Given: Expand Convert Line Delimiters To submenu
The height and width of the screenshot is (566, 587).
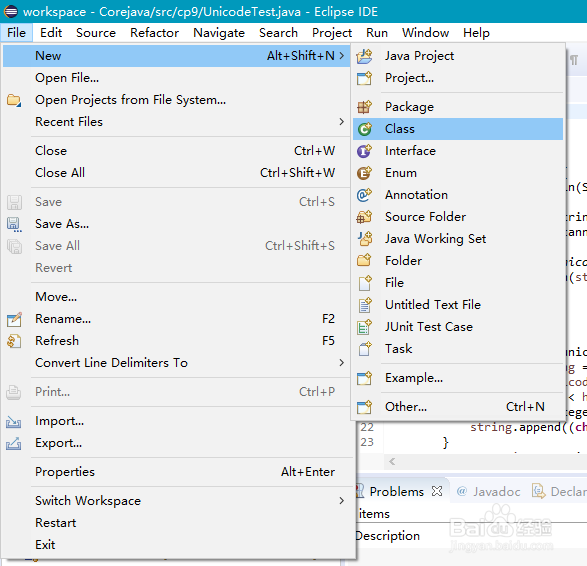Looking at the screenshot, I should click(x=341, y=362).
